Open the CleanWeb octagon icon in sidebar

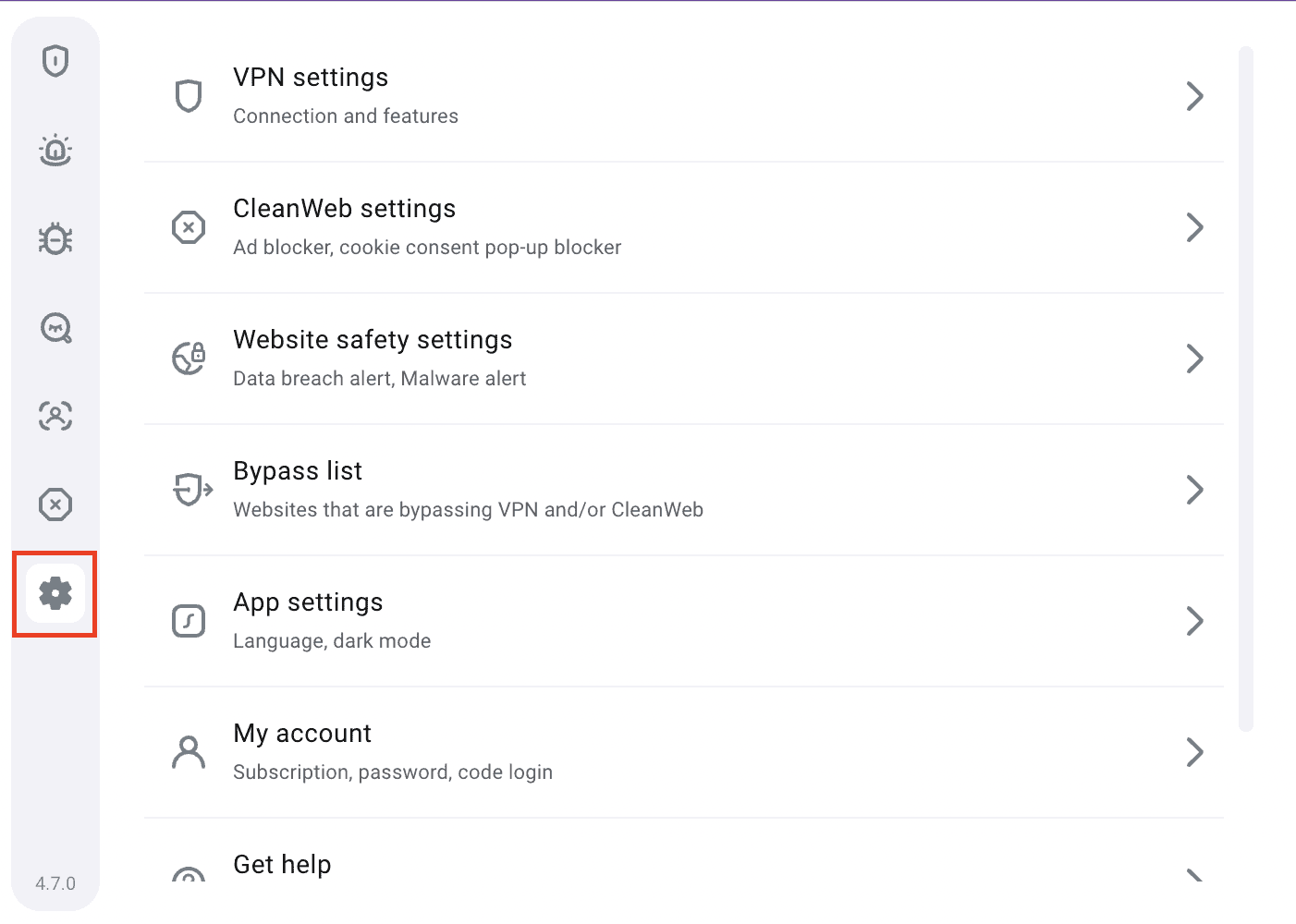(x=55, y=505)
